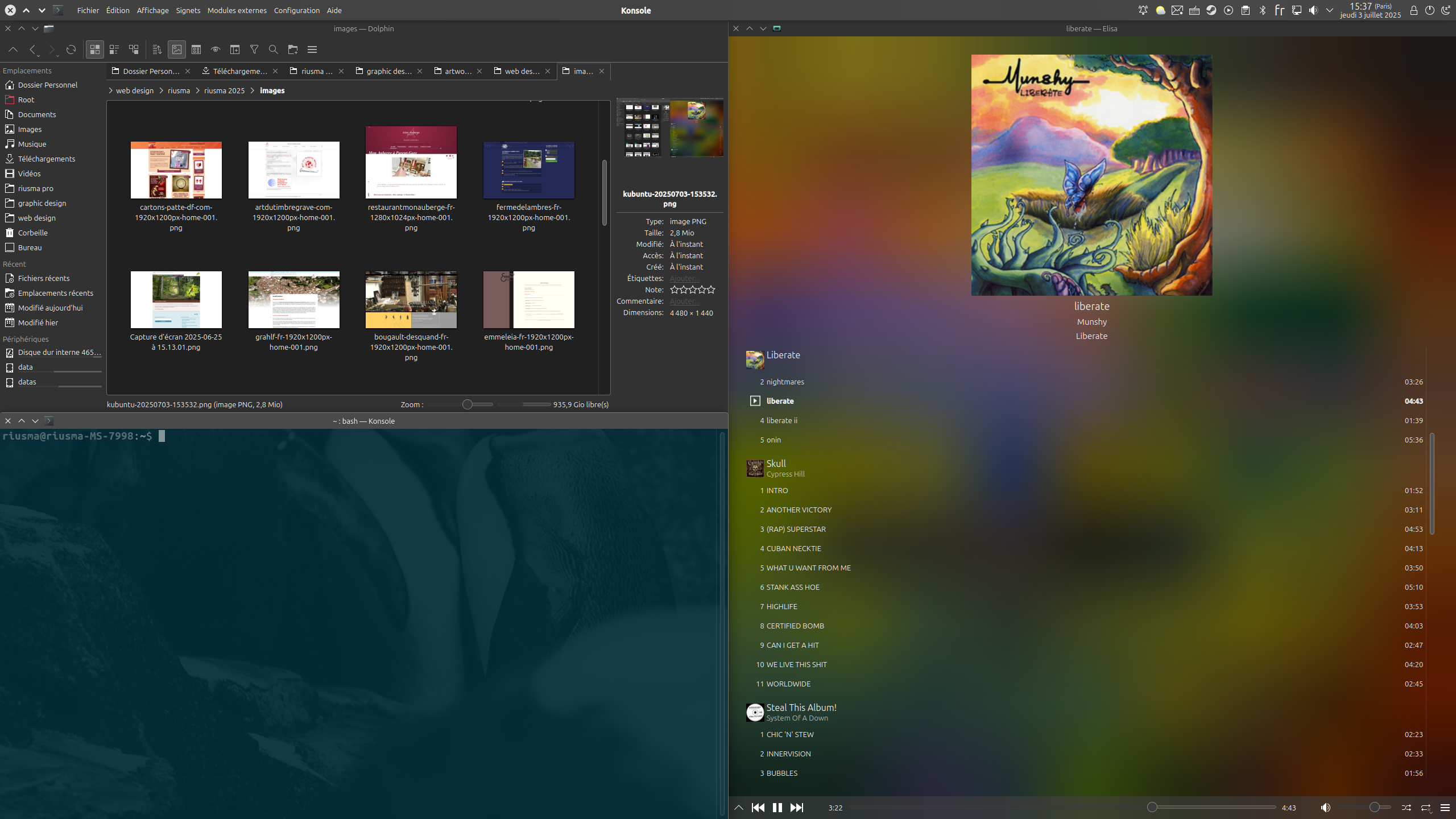Screen dimensions: 1456x819
Task: Go up one folder in Dolphin
Action: point(13,49)
